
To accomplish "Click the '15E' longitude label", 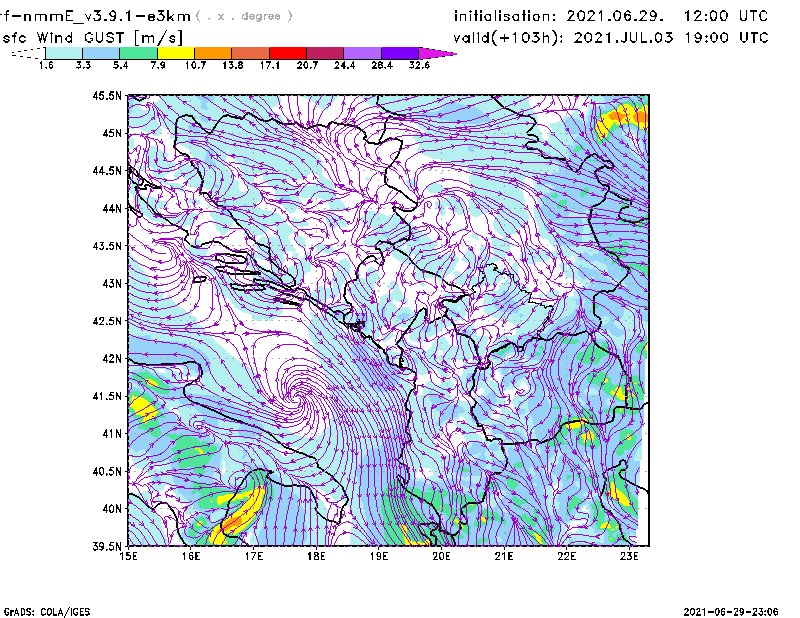I will coord(128,556).
